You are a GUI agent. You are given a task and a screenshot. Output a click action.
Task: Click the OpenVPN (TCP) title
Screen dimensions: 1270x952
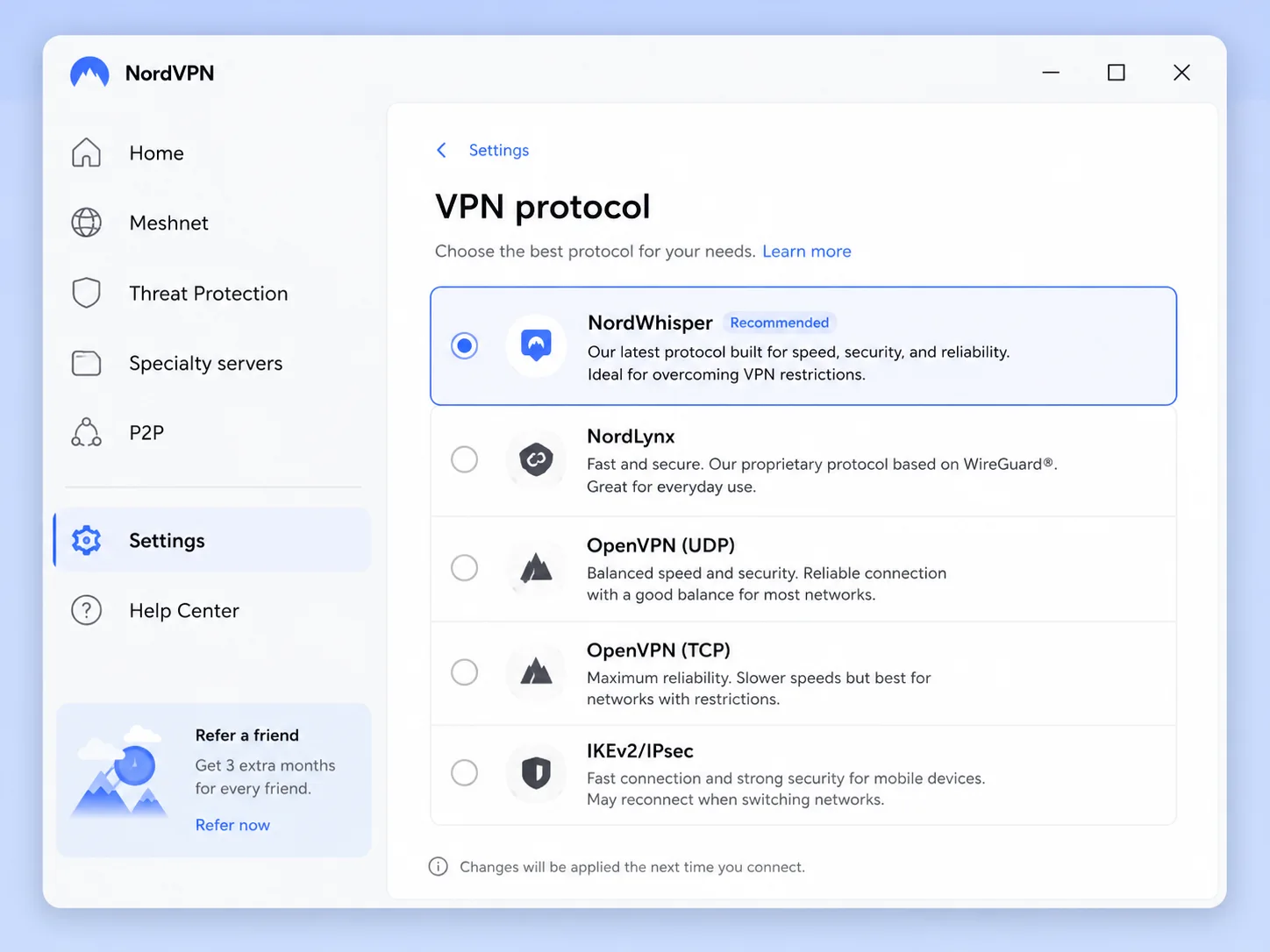[659, 650]
